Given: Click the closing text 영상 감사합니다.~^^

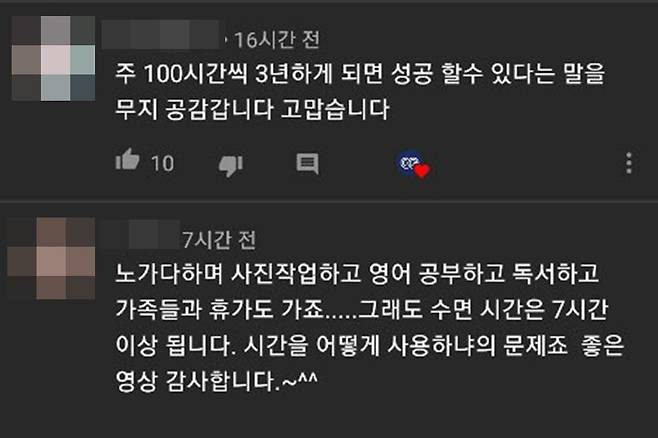Looking at the screenshot, I should point(217,381).
